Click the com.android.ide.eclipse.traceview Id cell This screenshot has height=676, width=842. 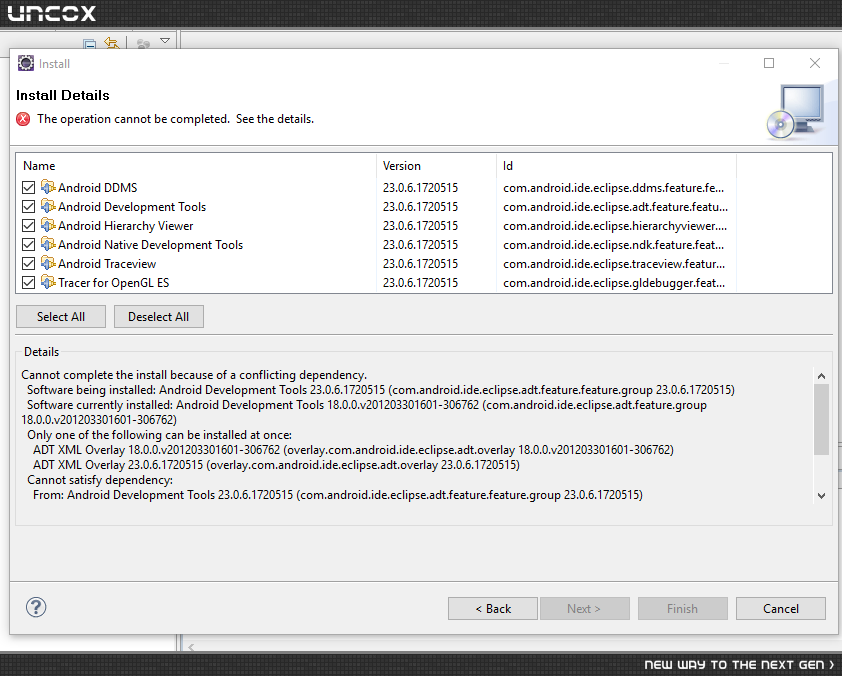(x=614, y=264)
